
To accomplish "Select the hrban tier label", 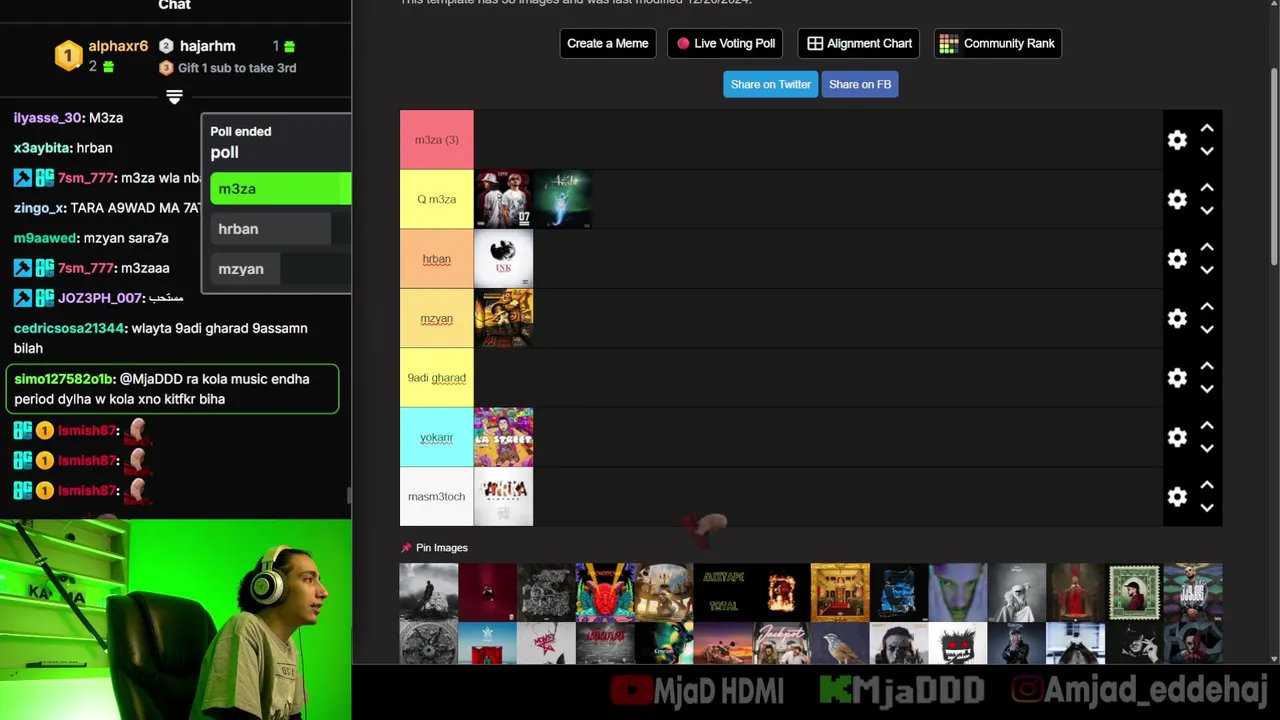I will tap(436, 259).
